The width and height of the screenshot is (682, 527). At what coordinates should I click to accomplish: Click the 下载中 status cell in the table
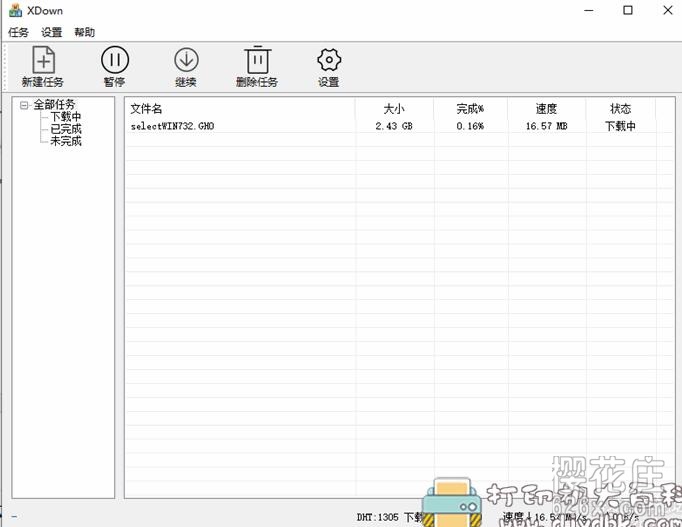click(621, 126)
